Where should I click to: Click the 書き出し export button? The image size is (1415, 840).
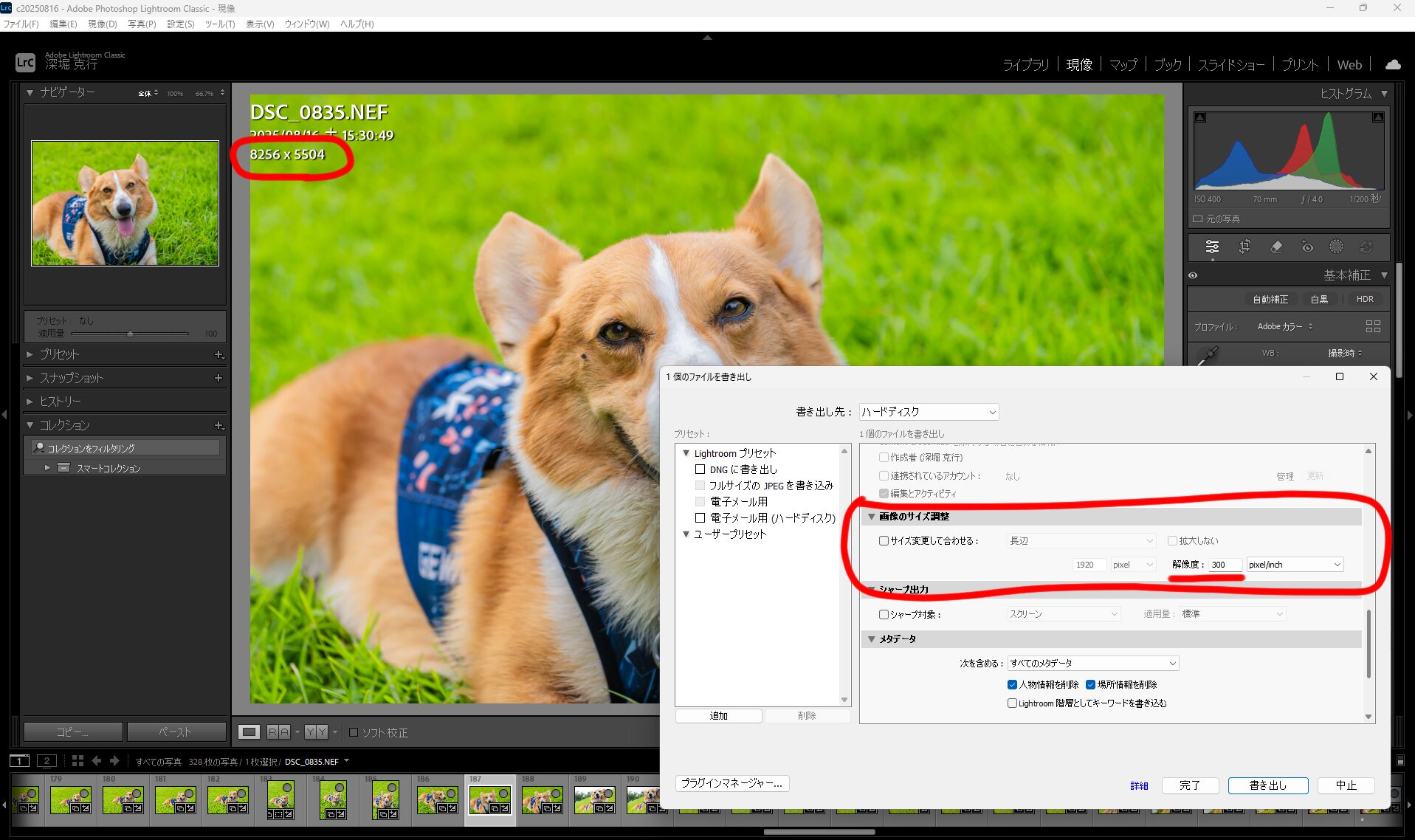(1267, 785)
